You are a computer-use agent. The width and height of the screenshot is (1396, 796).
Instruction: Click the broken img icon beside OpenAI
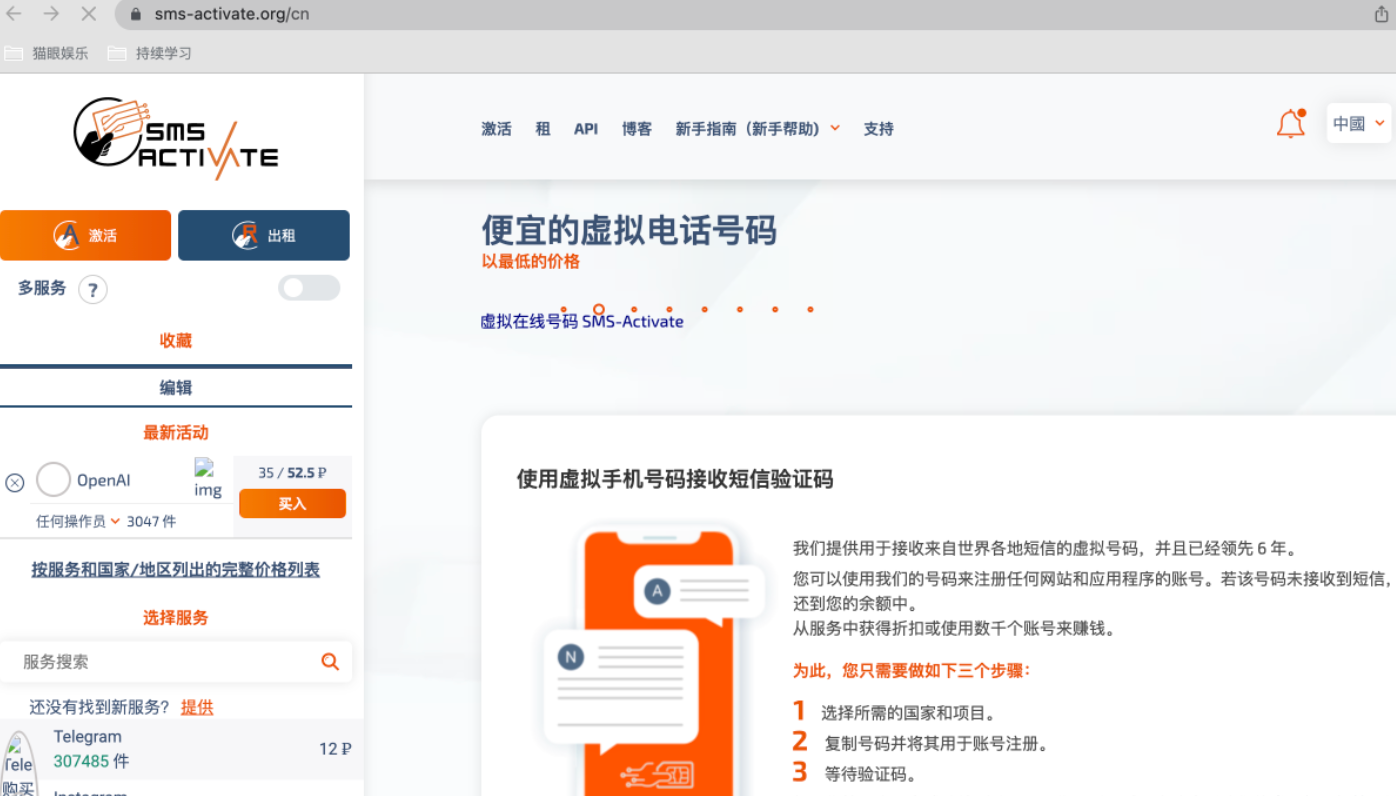[x=208, y=479]
